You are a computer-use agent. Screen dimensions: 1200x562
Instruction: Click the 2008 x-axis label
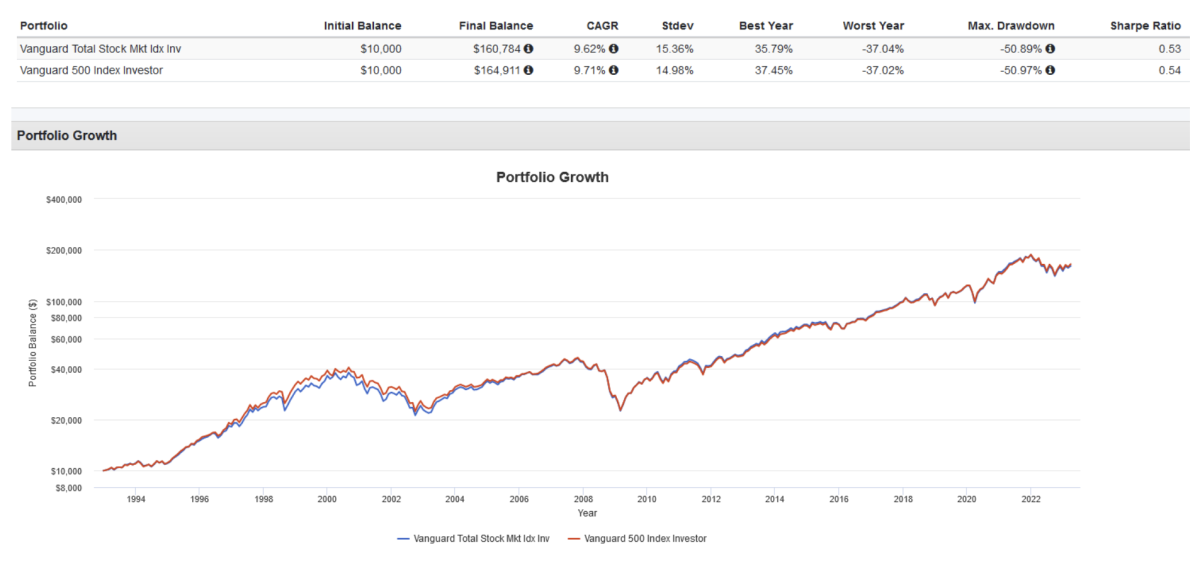click(583, 498)
